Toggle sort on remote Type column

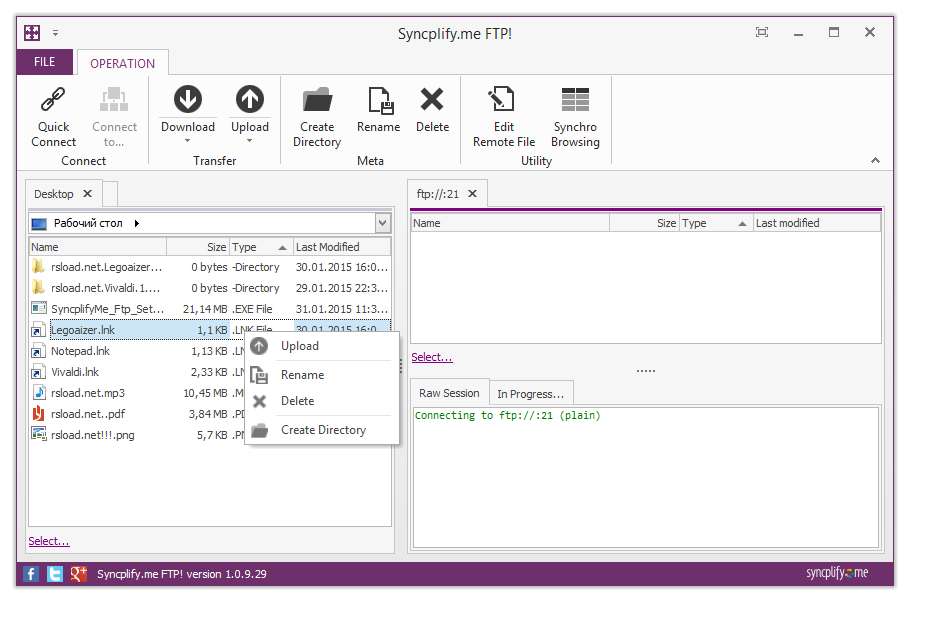pos(716,223)
